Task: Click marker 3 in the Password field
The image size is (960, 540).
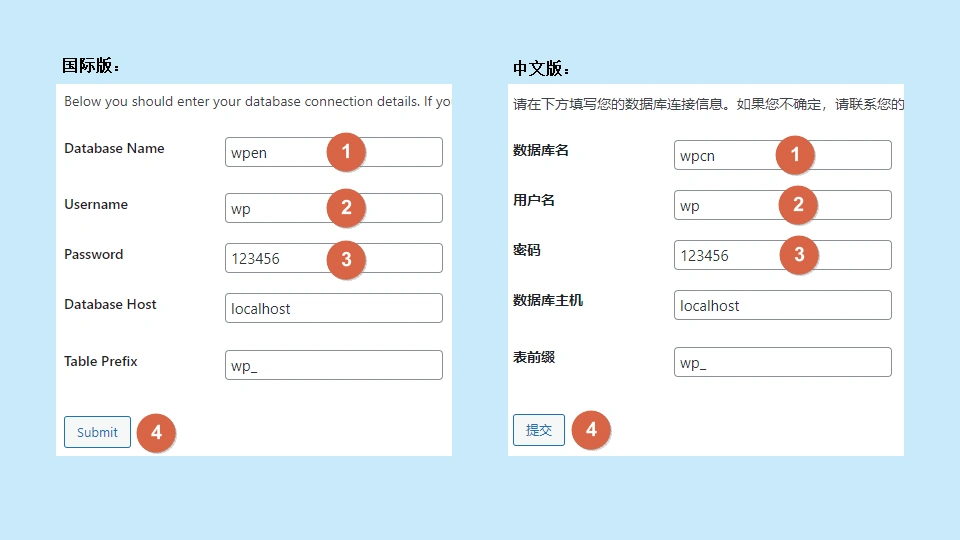Action: click(x=346, y=259)
